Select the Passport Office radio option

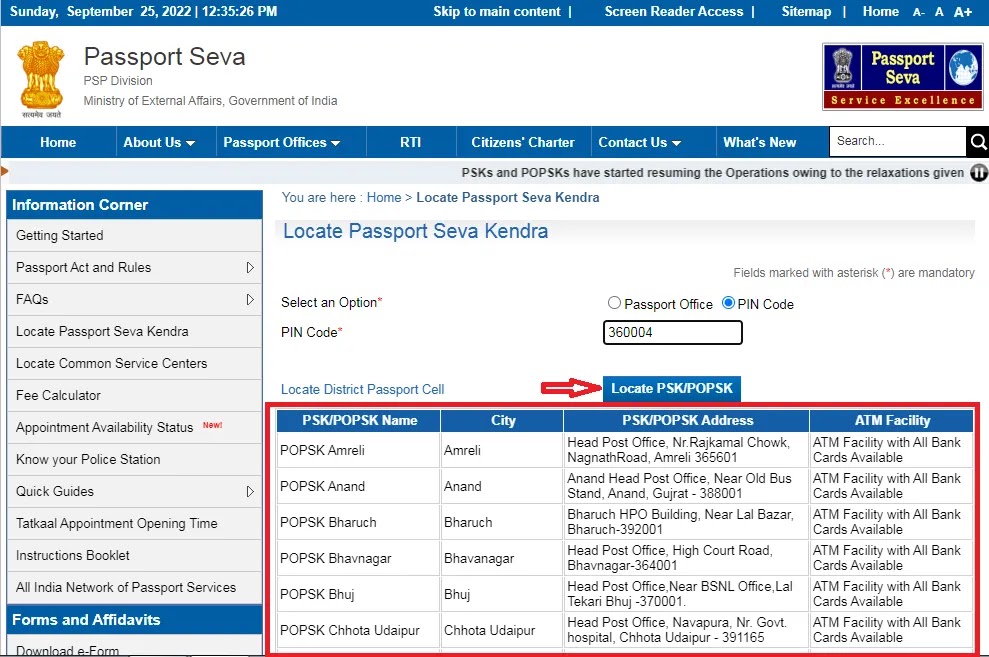point(615,304)
